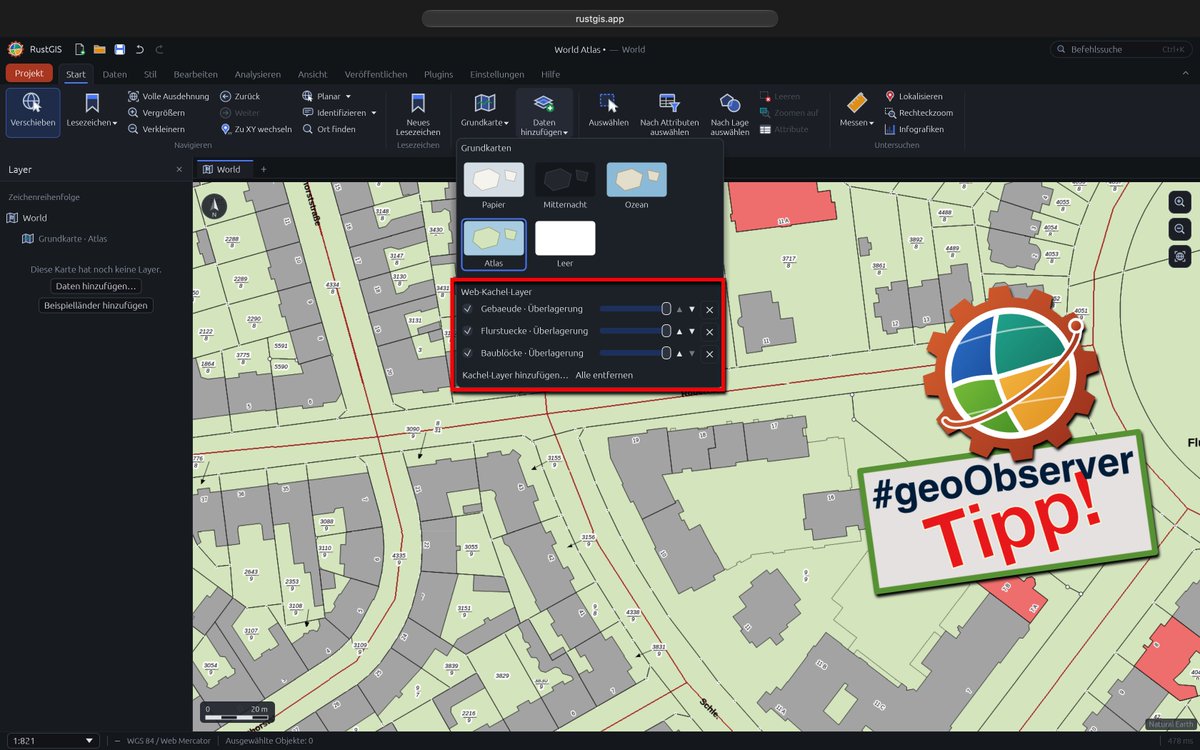Toggle the Flurstuecke overlay checkbox
This screenshot has width=1200, height=750.
(467, 331)
